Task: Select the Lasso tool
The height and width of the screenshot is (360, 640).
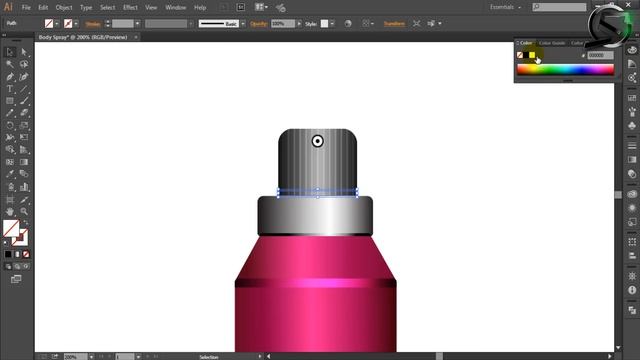Action: click(24, 64)
